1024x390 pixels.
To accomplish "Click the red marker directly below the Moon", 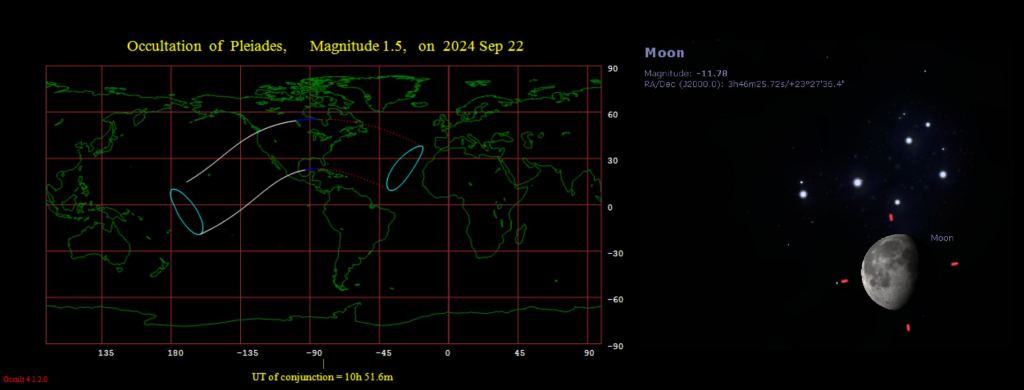I will [x=908, y=327].
